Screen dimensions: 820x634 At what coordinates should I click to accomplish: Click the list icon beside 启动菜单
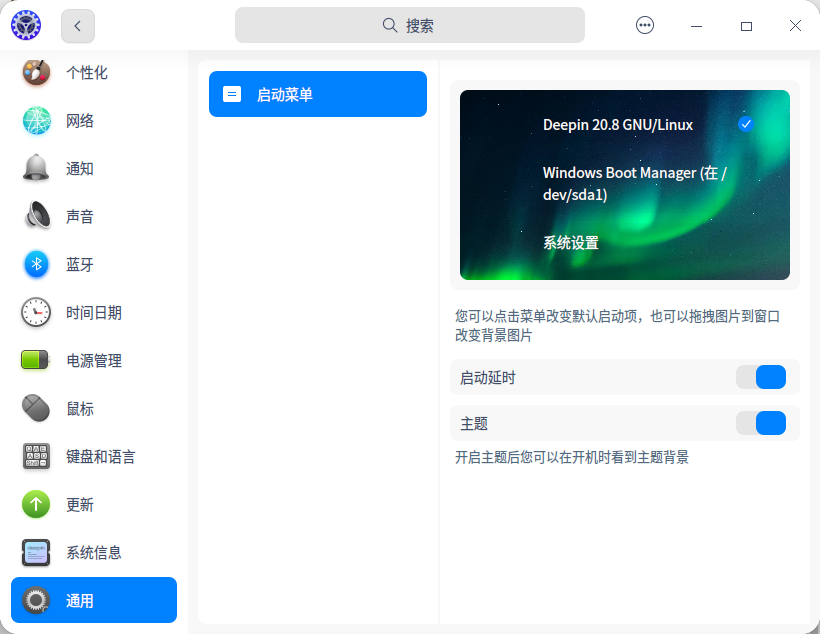pyautogui.click(x=232, y=94)
